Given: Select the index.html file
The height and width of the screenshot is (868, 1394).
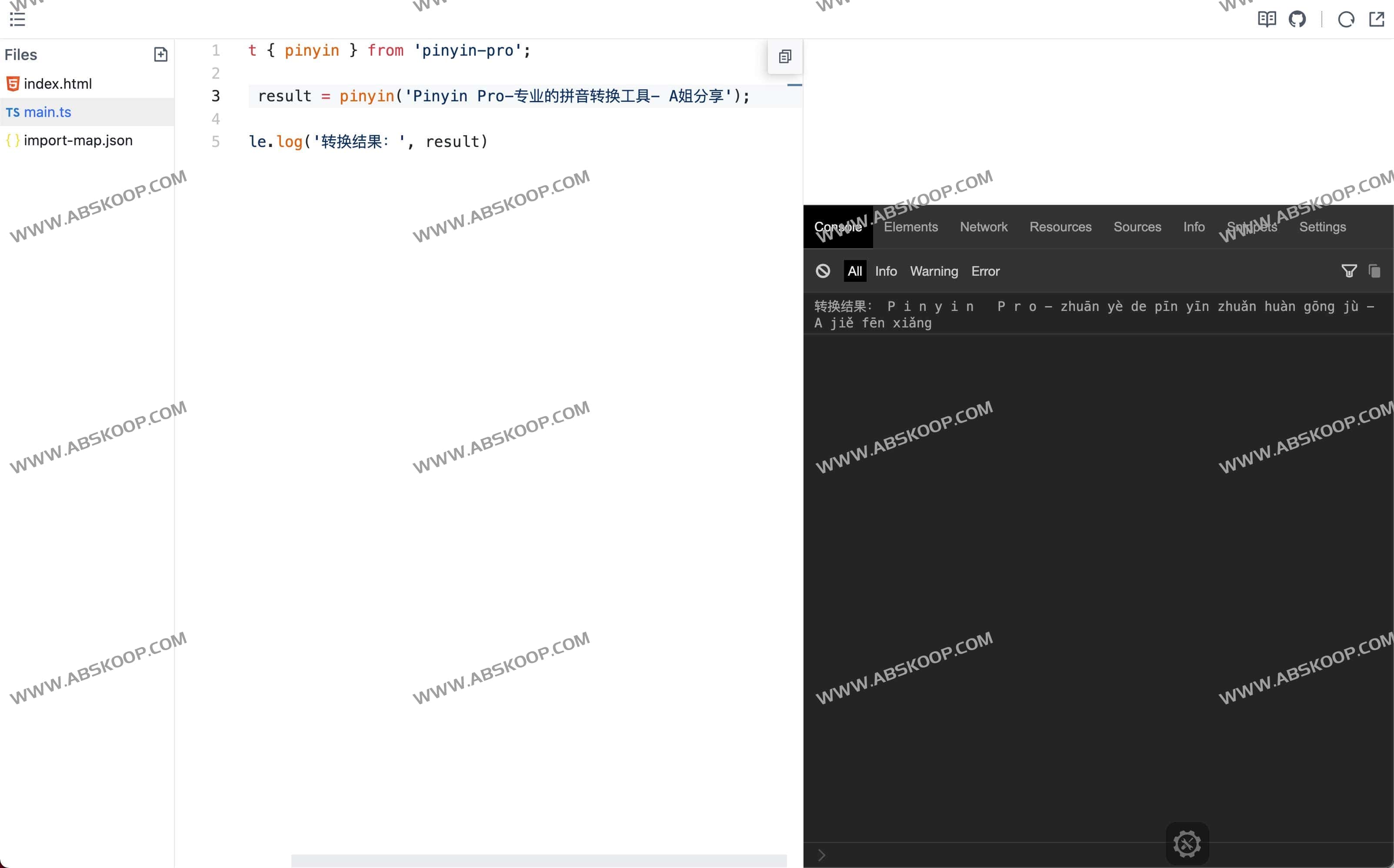Looking at the screenshot, I should [x=58, y=83].
